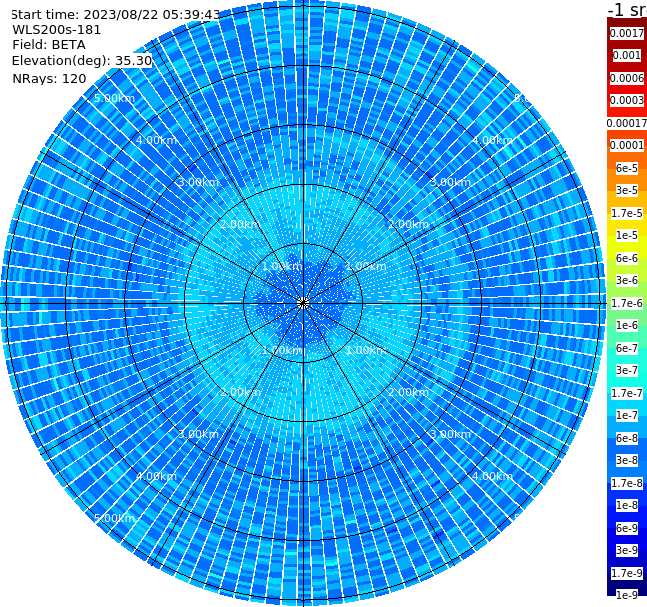Click the upper-left 2.00km range label
Viewport: 647px width, 607px height.
tap(240, 224)
